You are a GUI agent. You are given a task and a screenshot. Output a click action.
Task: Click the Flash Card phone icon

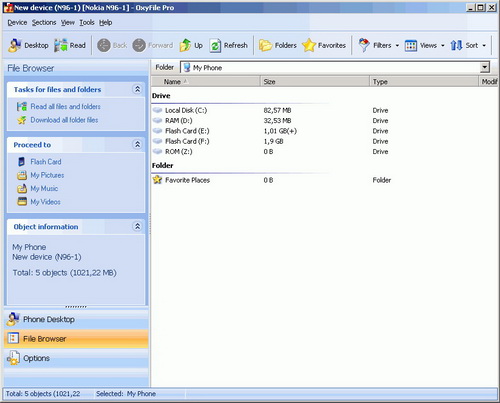click(22, 162)
